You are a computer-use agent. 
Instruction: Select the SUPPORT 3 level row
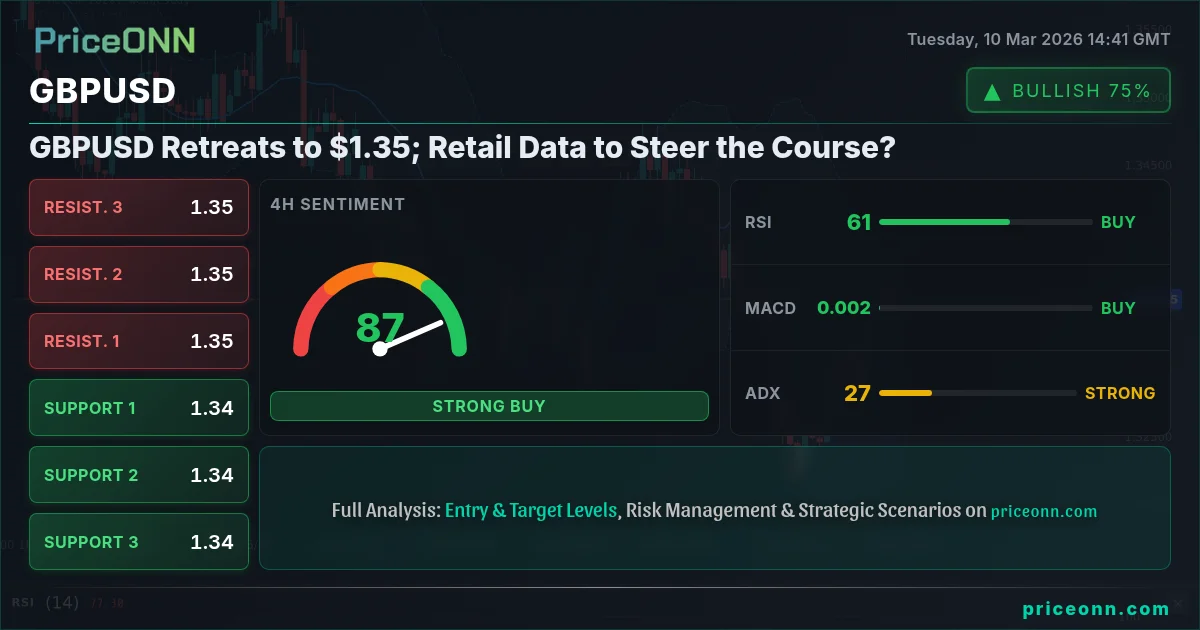click(x=139, y=542)
